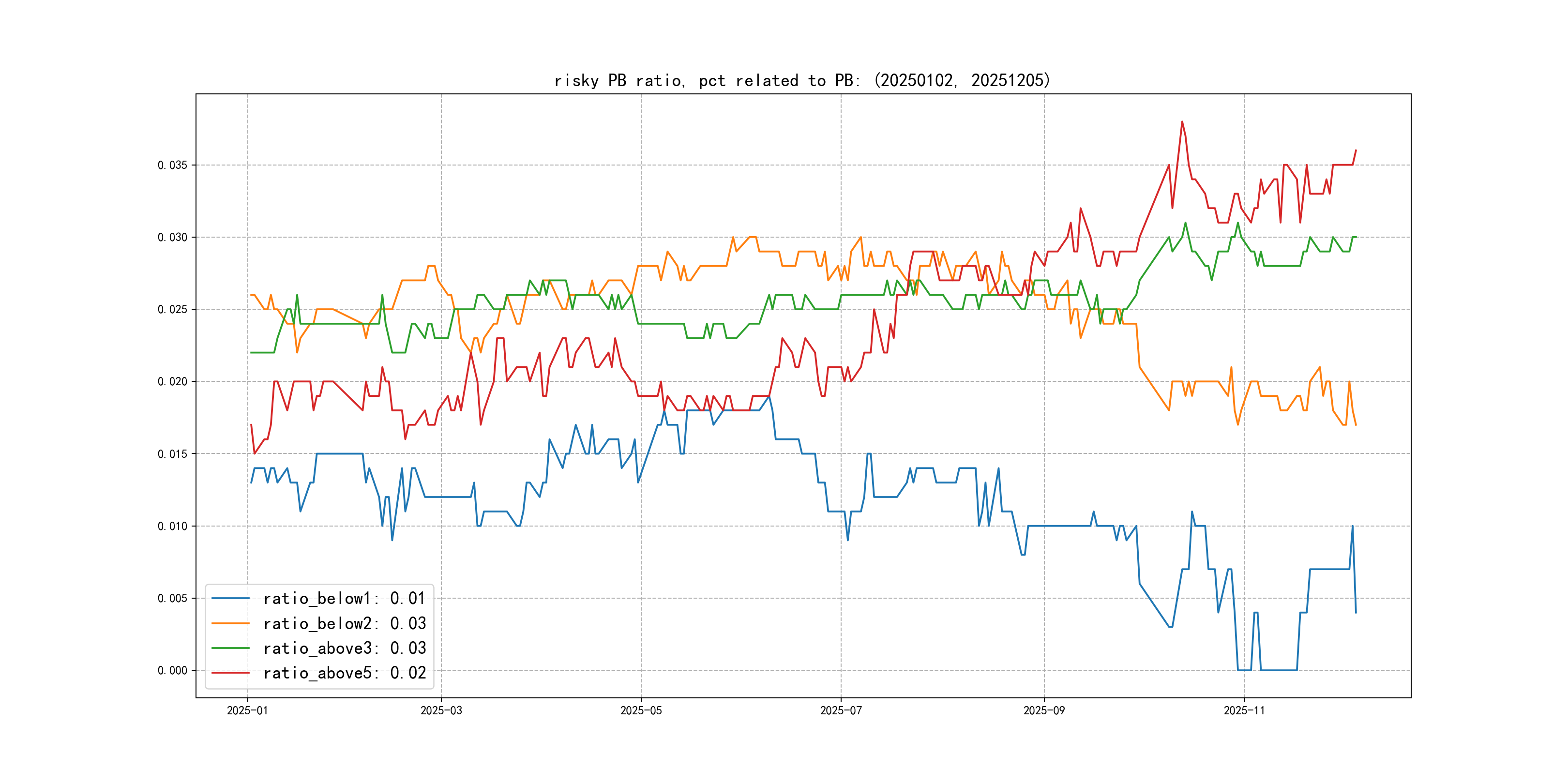Click the orange ratio_below2 legend line
Viewport: 1568px width, 784px height.
pyautogui.click(x=230, y=623)
